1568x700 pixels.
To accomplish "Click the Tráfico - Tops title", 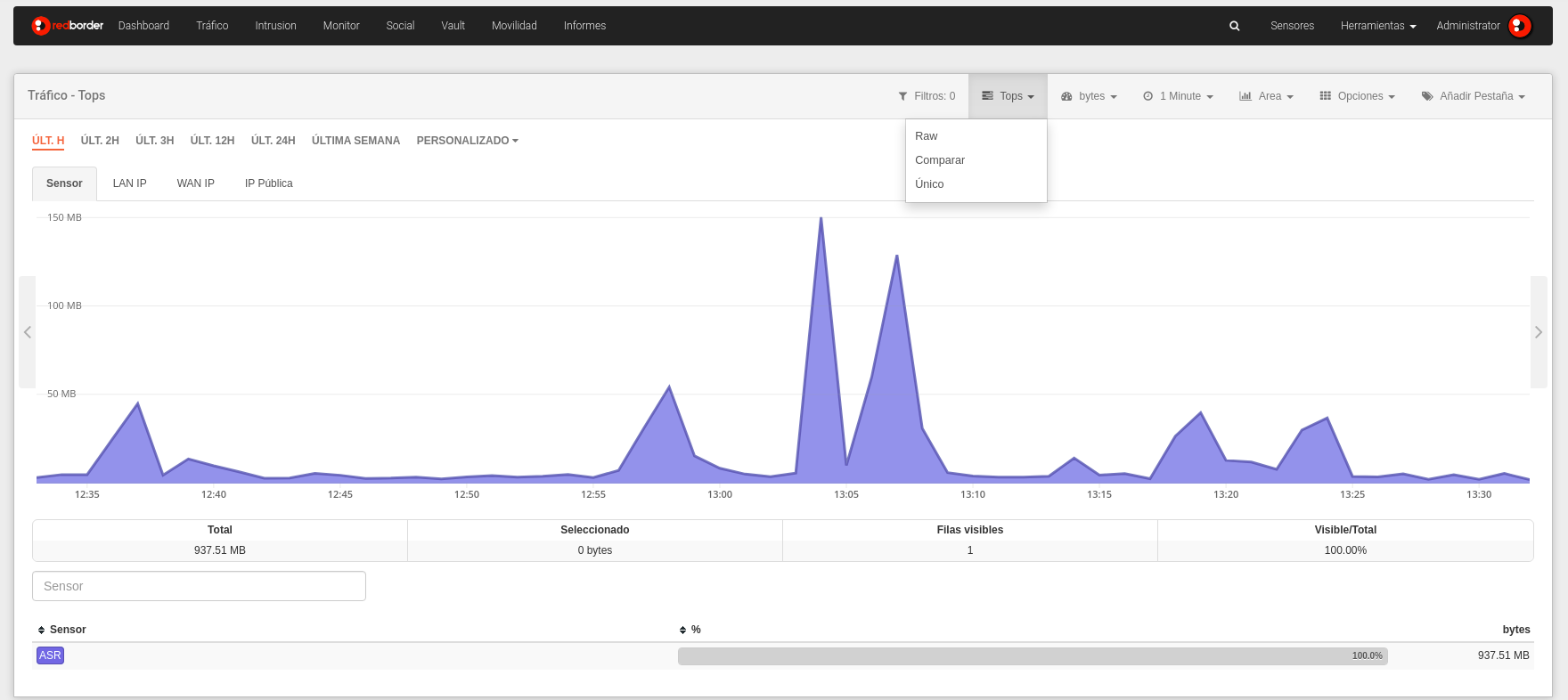I will point(67,95).
